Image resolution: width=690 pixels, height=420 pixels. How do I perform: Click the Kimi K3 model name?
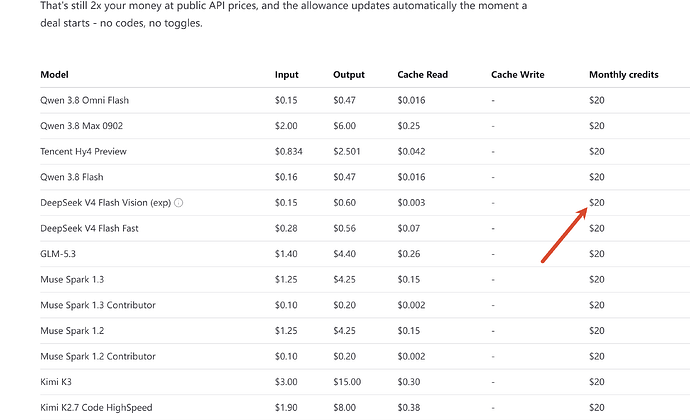56,382
